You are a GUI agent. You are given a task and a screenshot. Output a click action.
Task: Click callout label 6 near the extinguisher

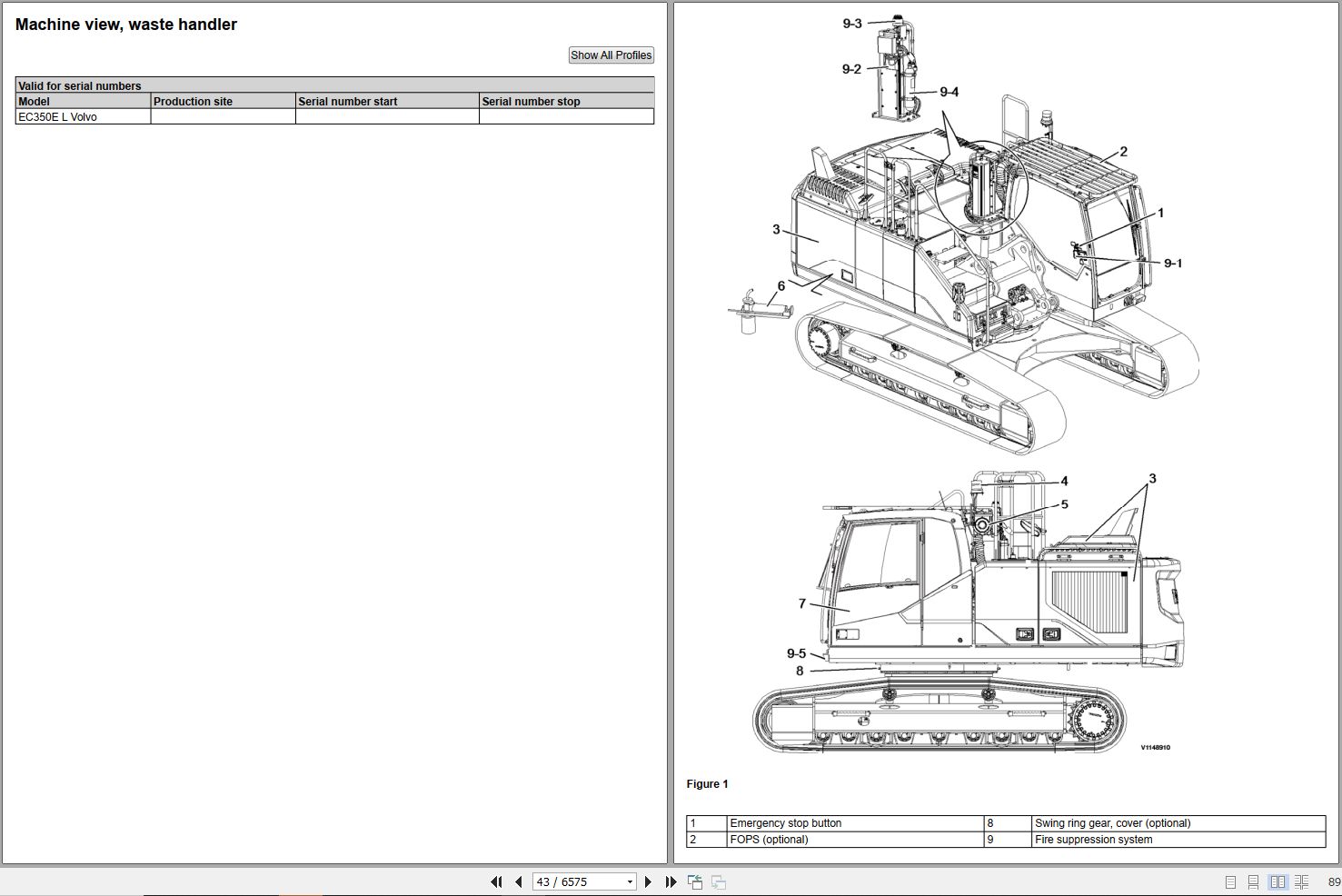click(x=781, y=286)
